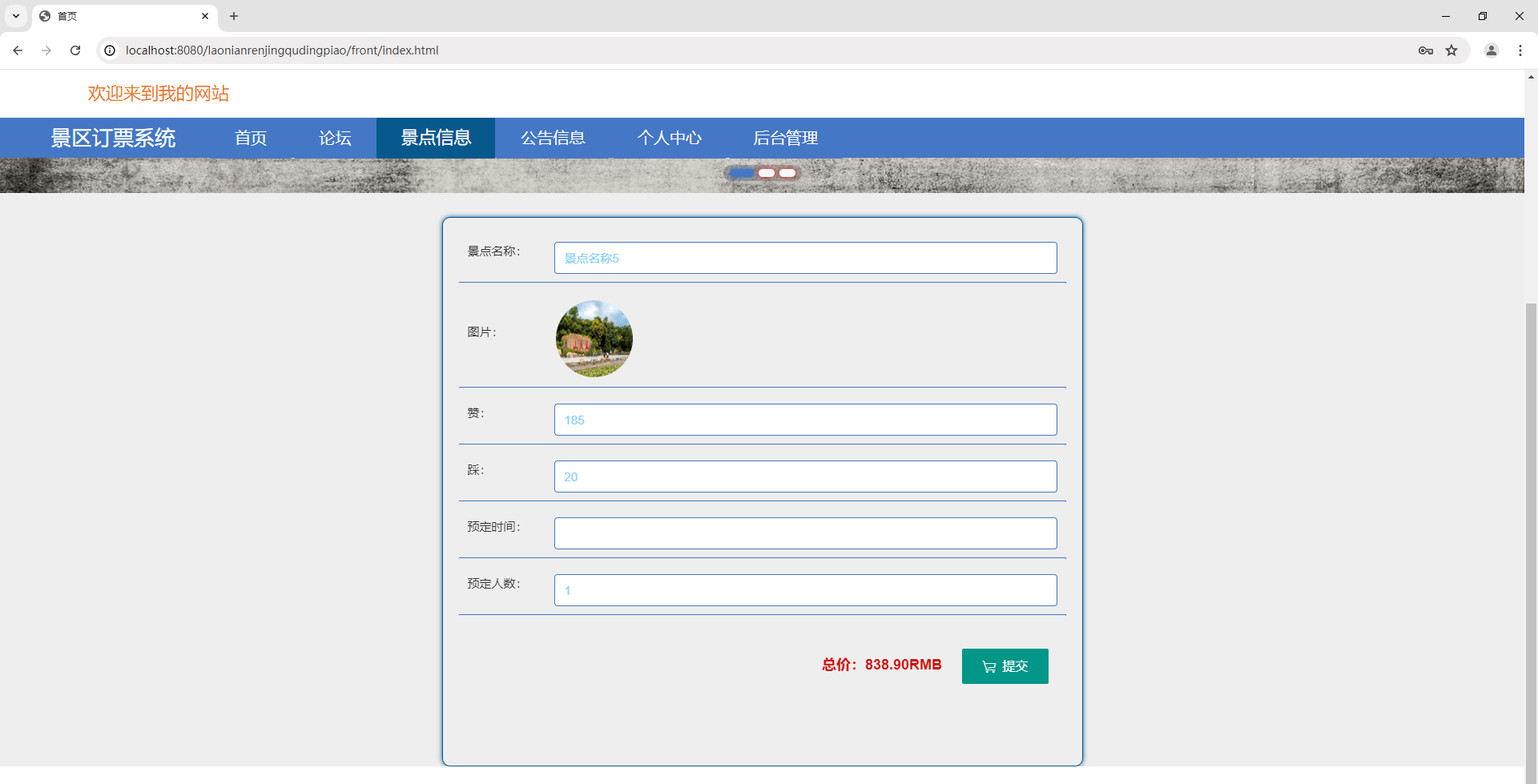Screen dimensions: 1538x784
Task: Open the browser profile icon
Action: coord(1492,50)
